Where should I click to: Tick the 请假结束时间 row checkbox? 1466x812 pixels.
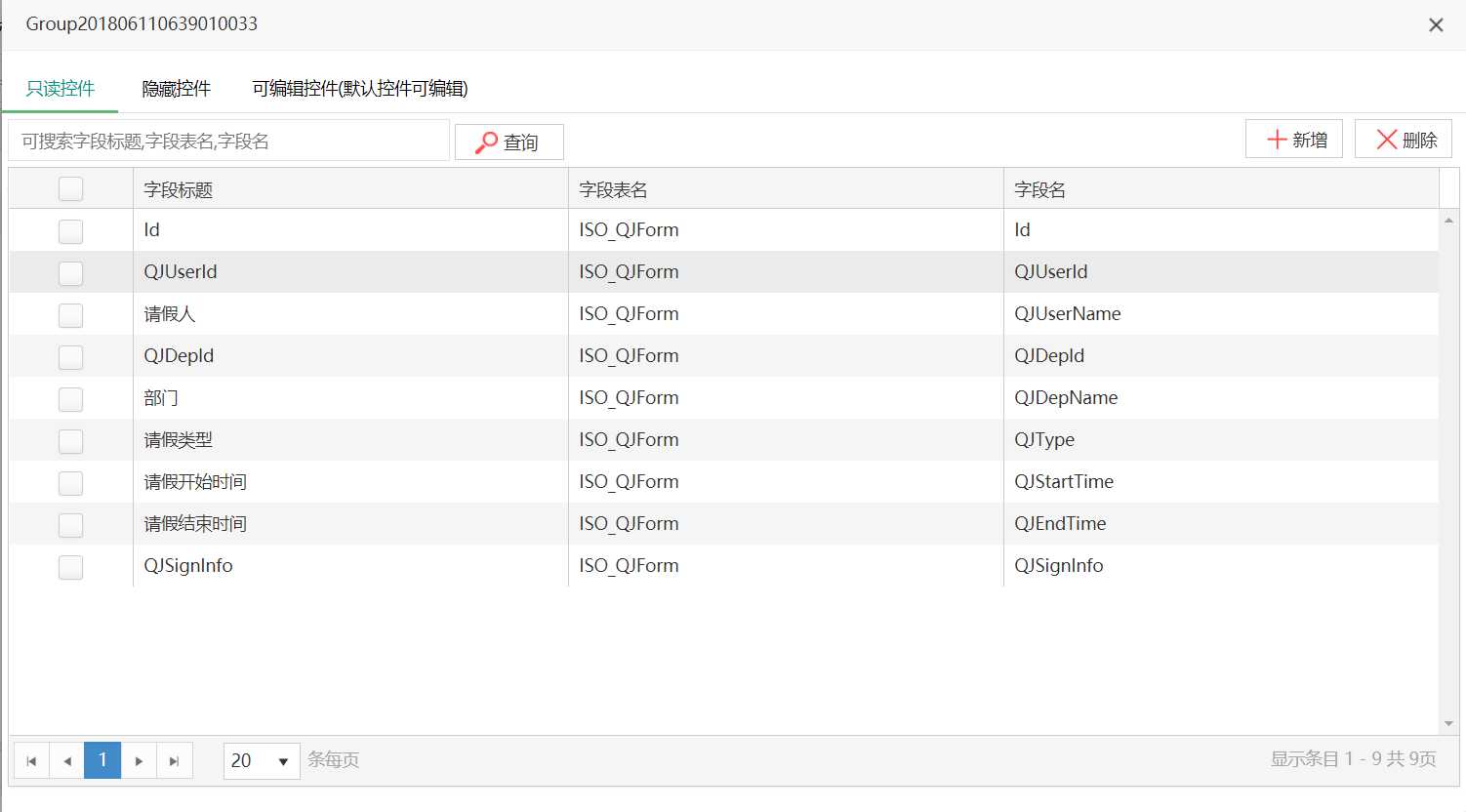(70, 524)
